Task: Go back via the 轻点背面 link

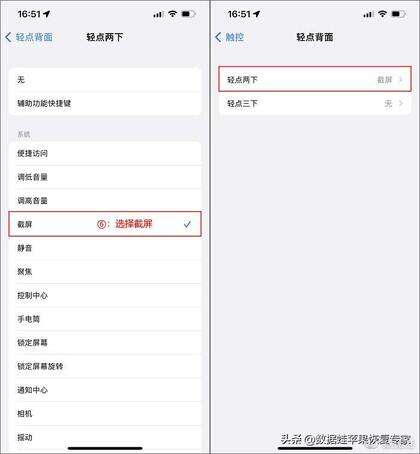Action: (x=34, y=37)
